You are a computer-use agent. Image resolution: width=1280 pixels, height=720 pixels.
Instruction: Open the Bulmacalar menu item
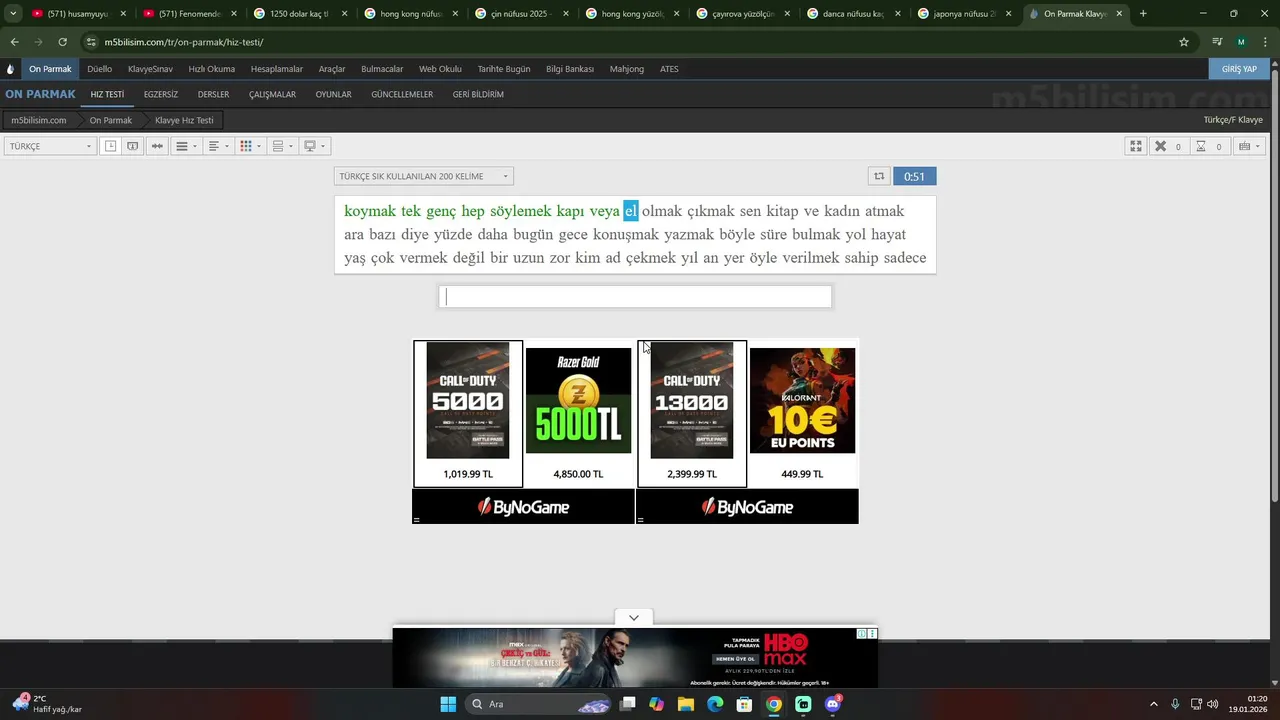pos(382,69)
